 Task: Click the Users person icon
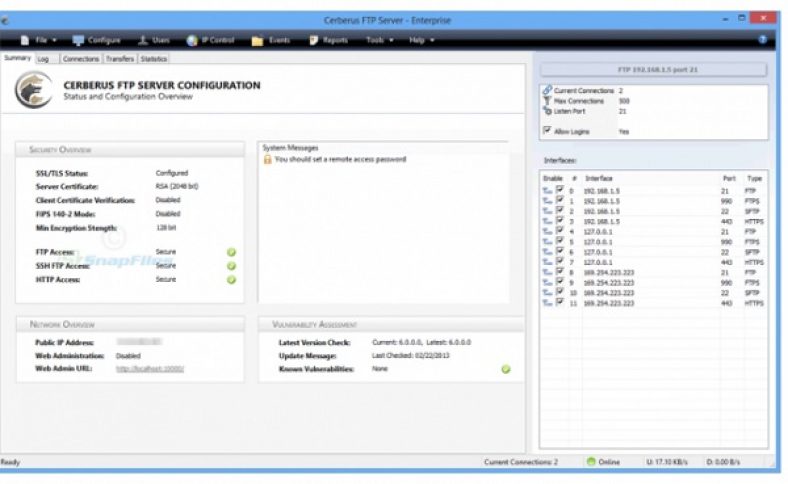[x=143, y=40]
